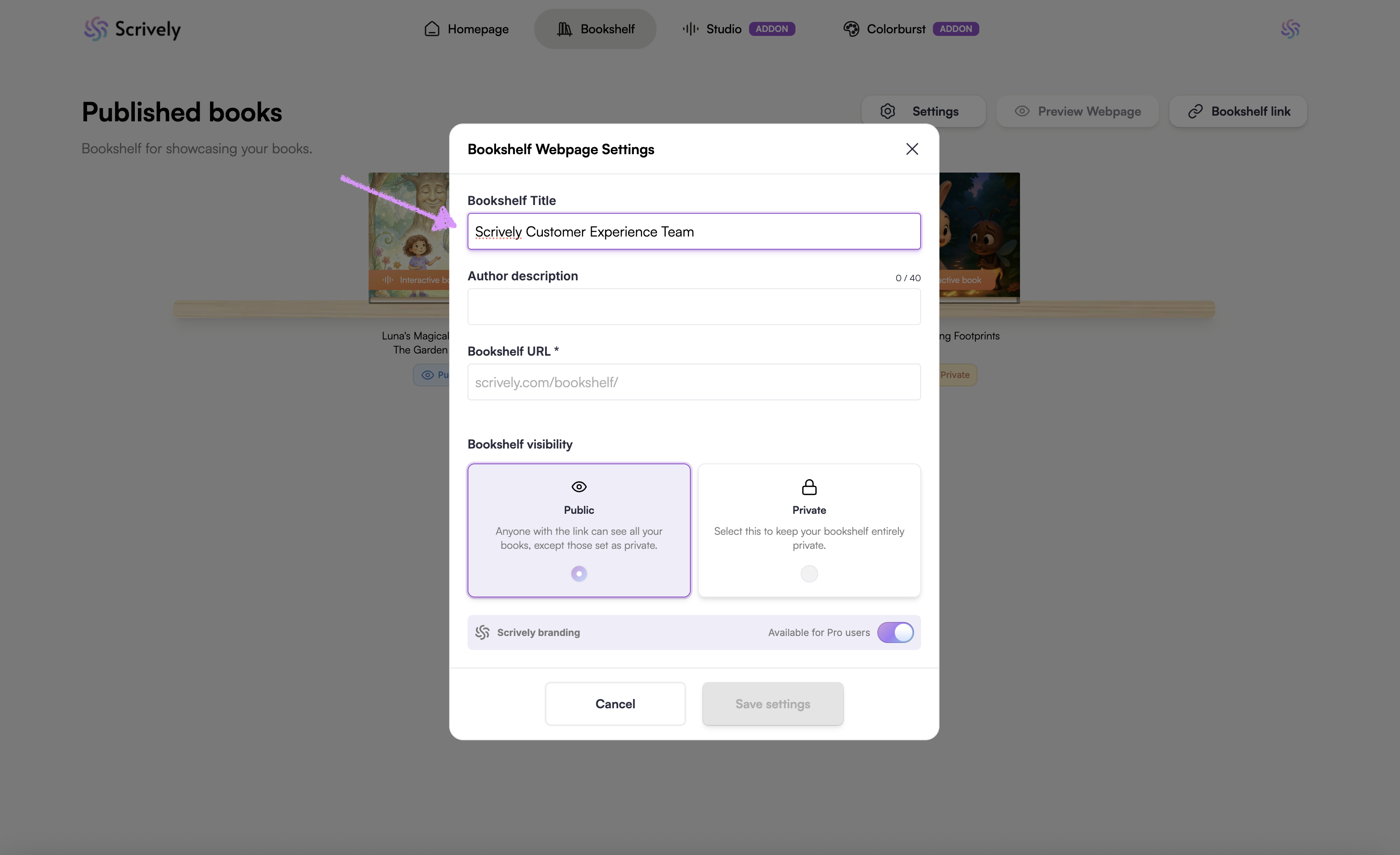Click into the Author description field

point(693,307)
